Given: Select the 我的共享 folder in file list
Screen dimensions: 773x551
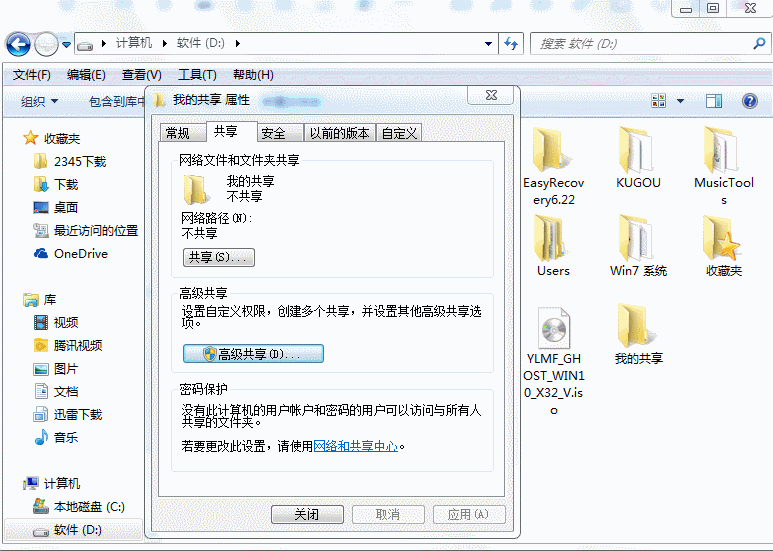Looking at the screenshot, I should coord(638,334).
